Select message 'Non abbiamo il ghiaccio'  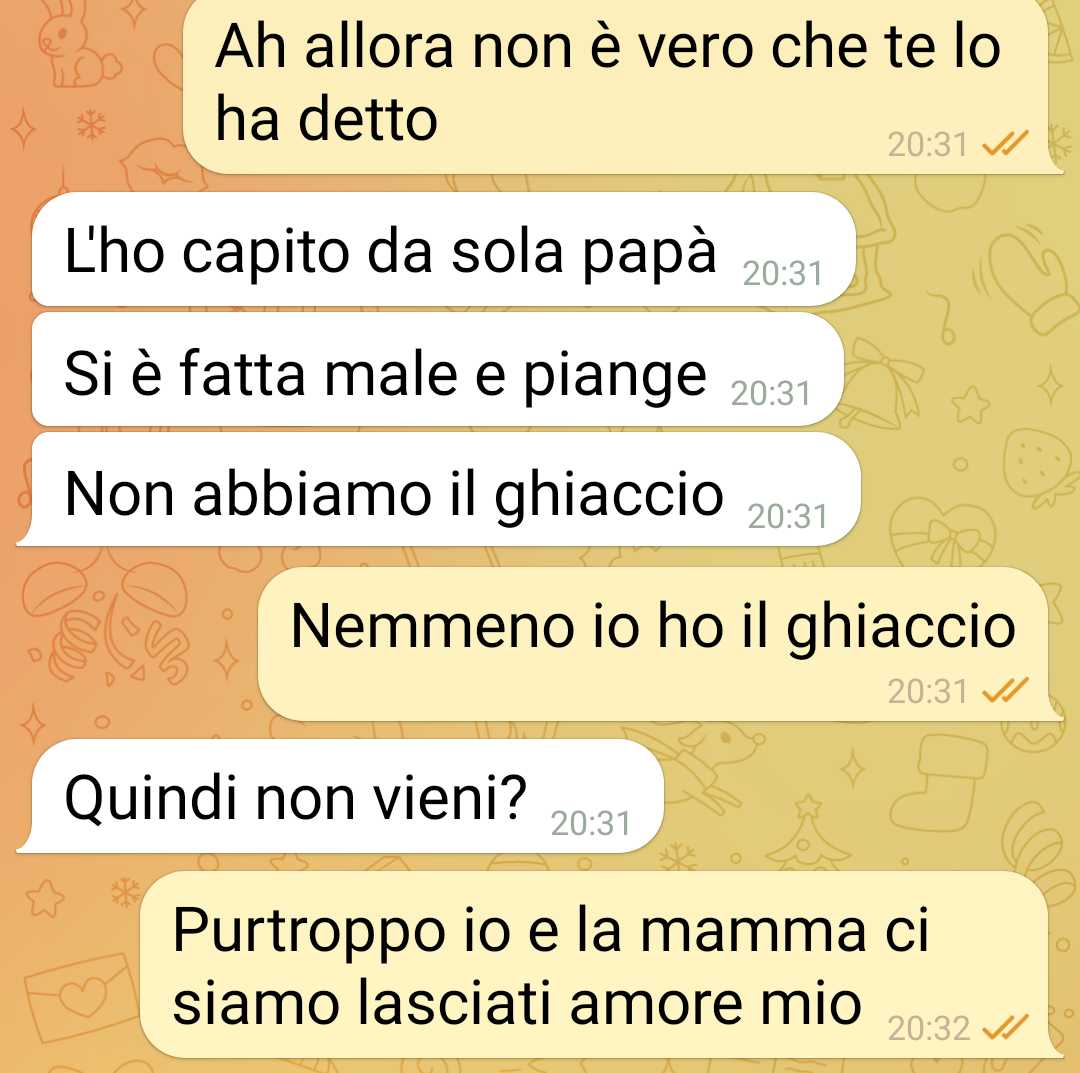(446, 490)
